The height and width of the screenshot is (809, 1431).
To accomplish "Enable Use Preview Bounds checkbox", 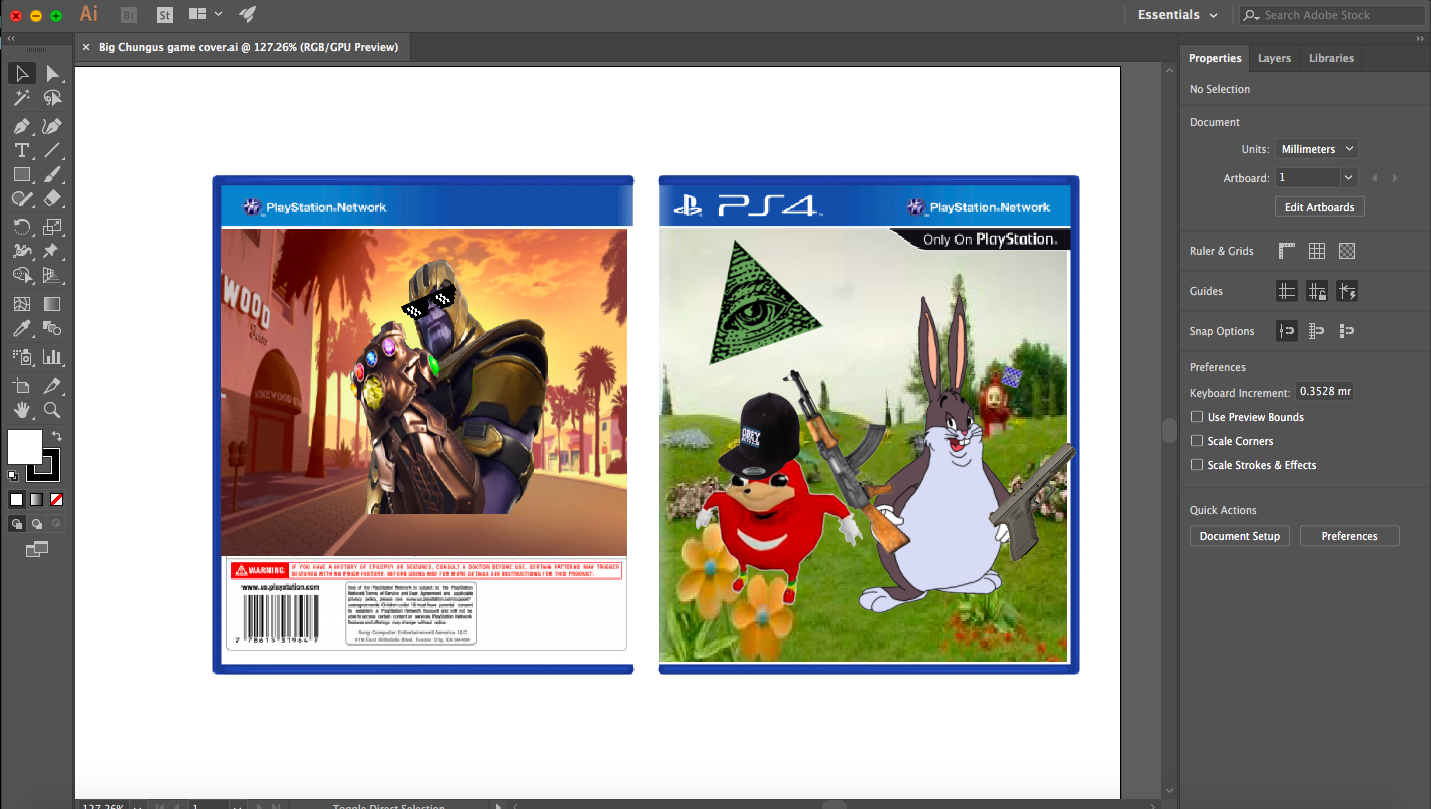I will click(x=1197, y=417).
